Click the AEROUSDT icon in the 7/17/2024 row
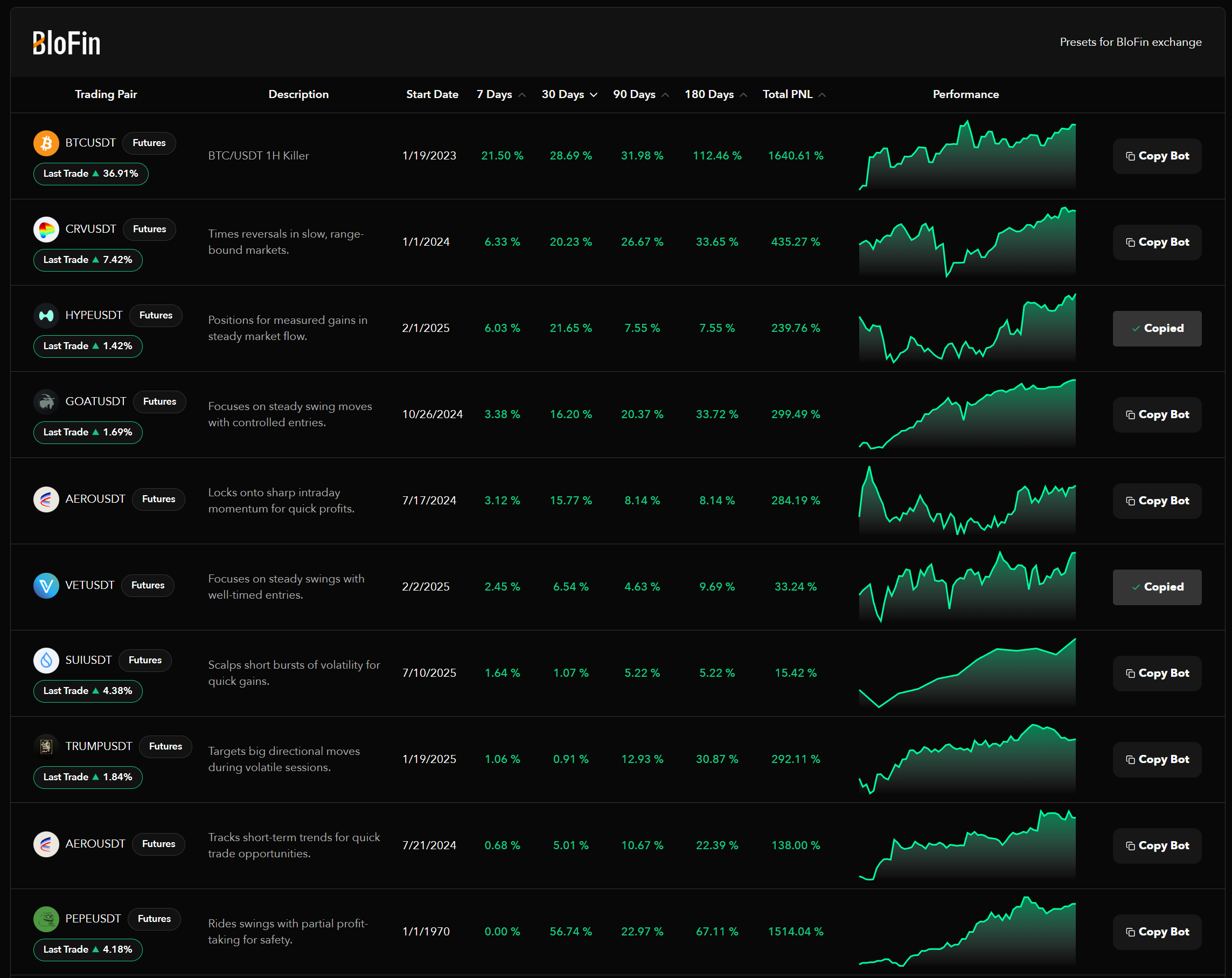This screenshot has height=978, width=1232. coord(46,500)
